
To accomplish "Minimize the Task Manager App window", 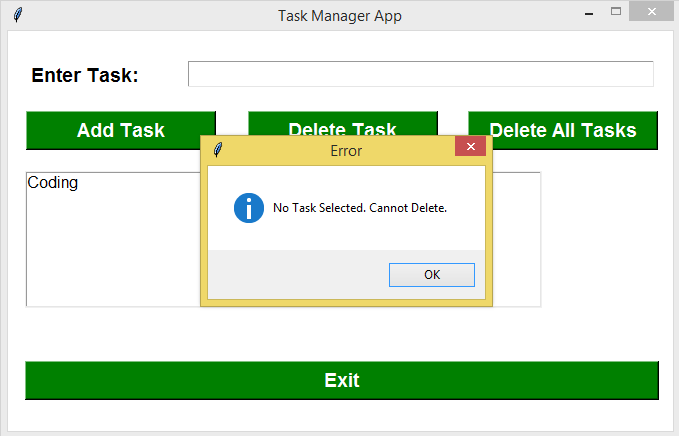I will coord(588,13).
